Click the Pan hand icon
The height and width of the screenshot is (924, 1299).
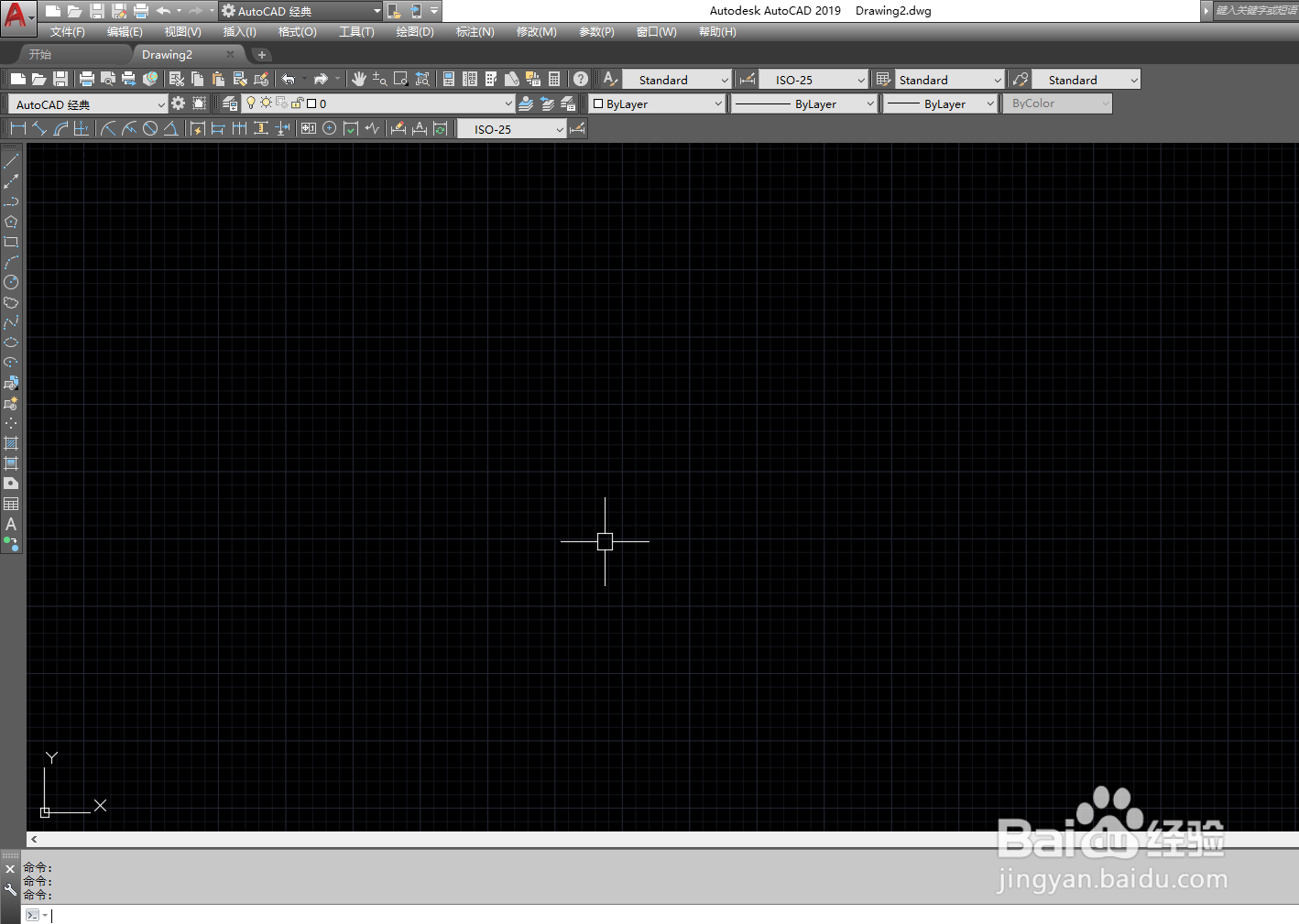pyautogui.click(x=358, y=80)
